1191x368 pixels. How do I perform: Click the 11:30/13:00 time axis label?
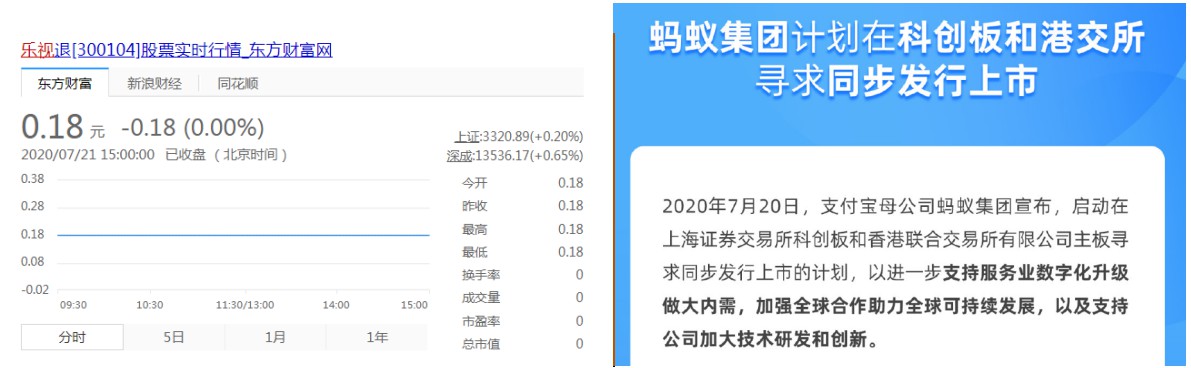pos(245,305)
